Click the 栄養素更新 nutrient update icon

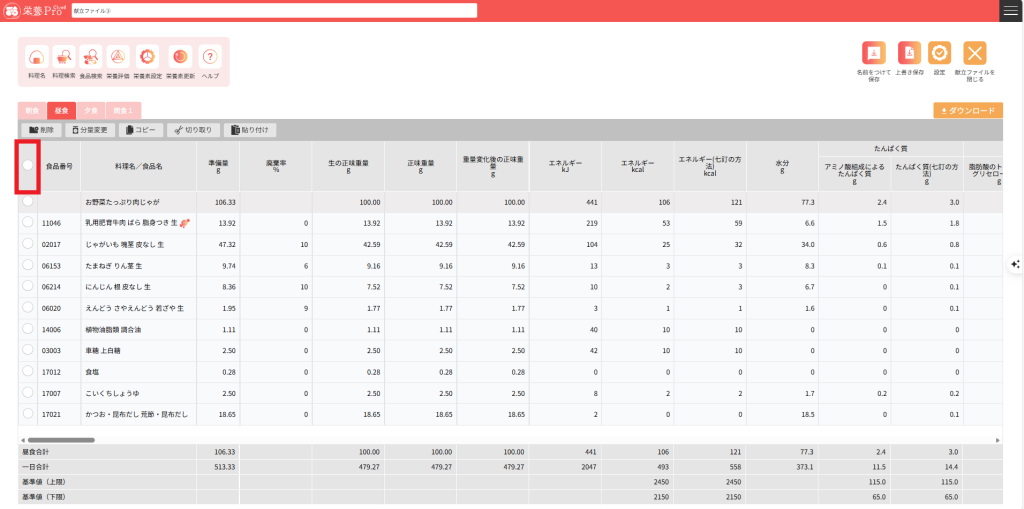pyautogui.click(x=180, y=58)
